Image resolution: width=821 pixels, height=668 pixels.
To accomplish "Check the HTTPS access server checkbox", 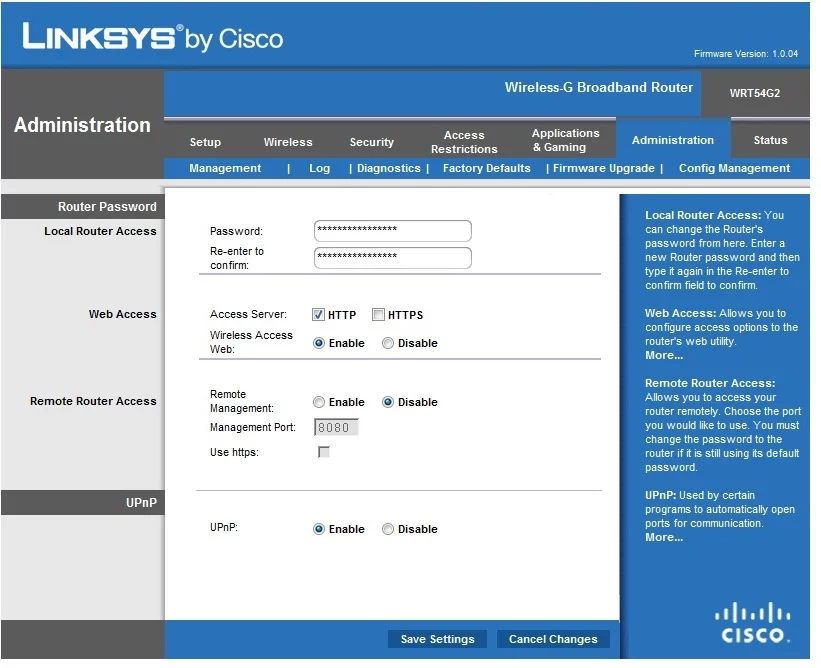I will 378,315.
